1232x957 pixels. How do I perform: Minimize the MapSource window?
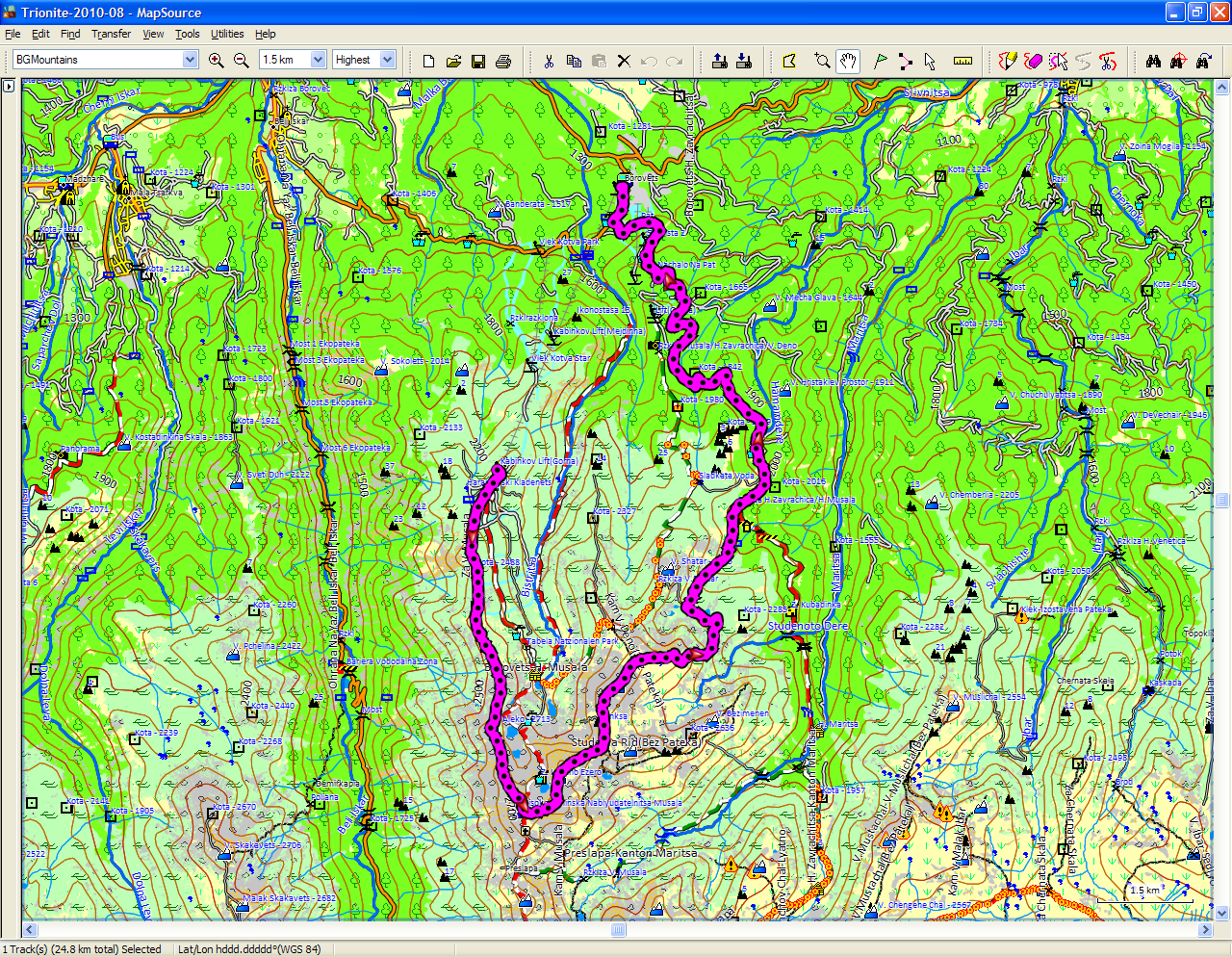(1175, 13)
